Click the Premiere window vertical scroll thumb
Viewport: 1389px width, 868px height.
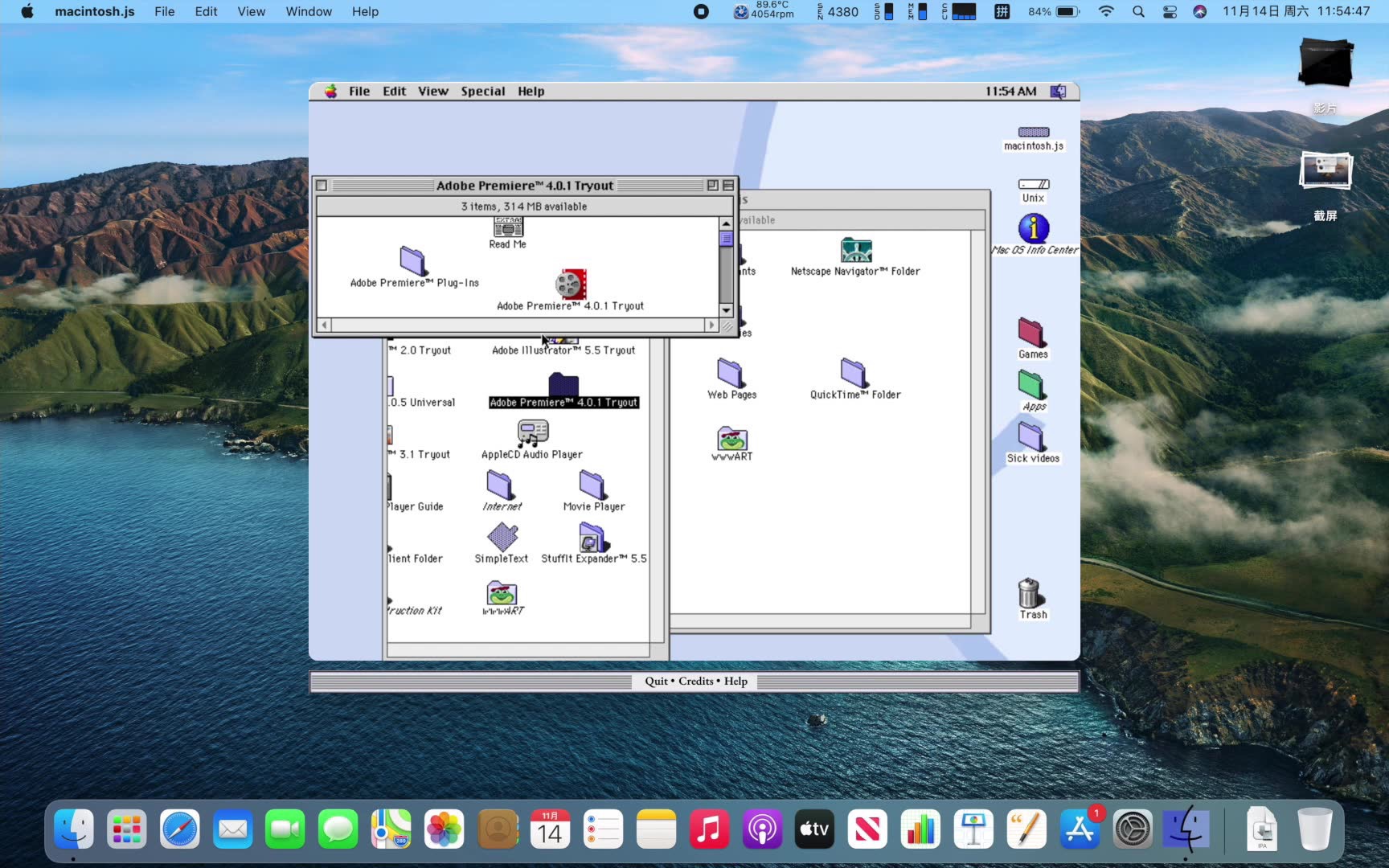point(726,239)
